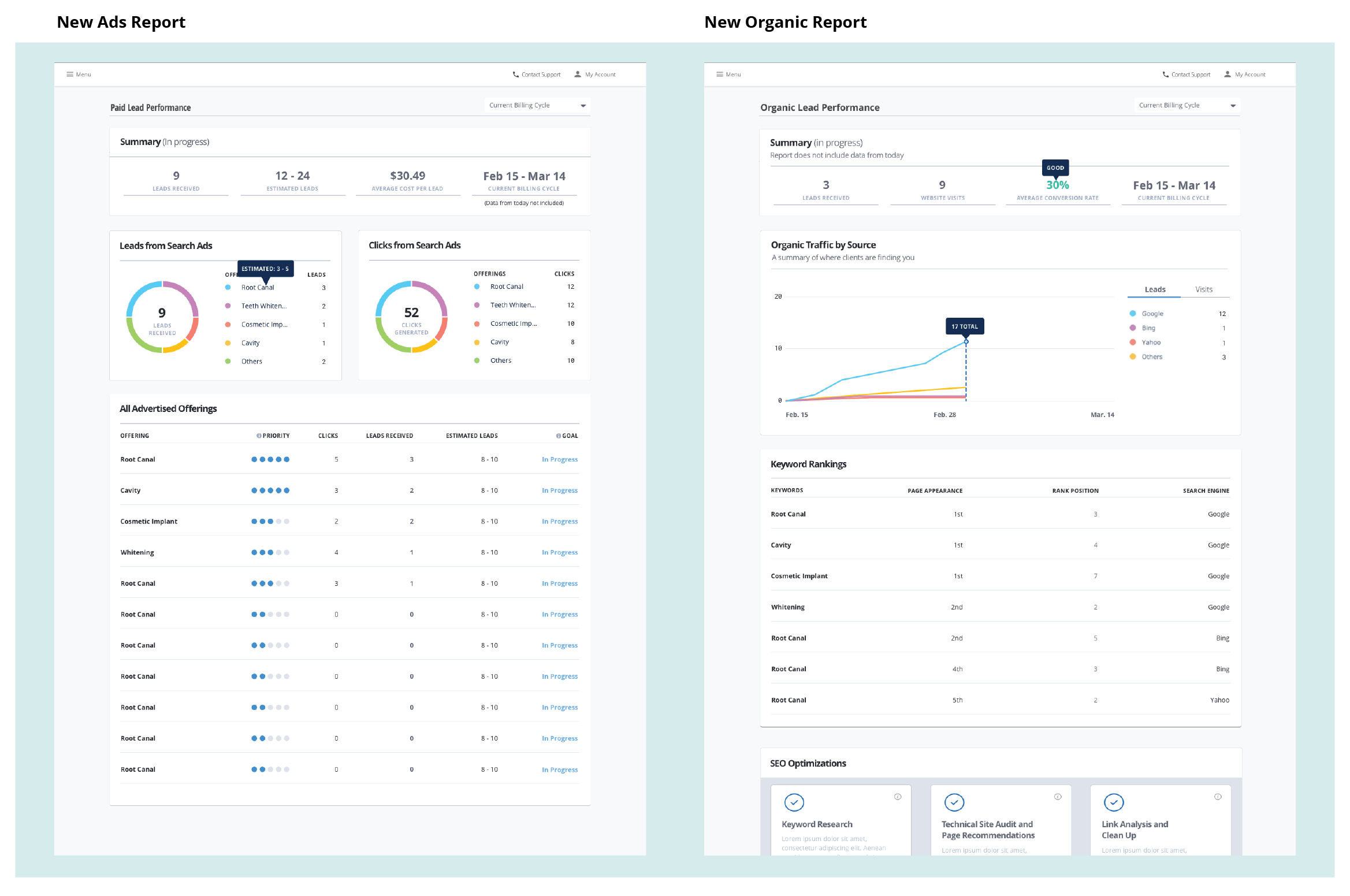The height and width of the screenshot is (896, 1350).
Task: Click the 17 TOTAL marker on traffic chart
Action: click(x=965, y=326)
